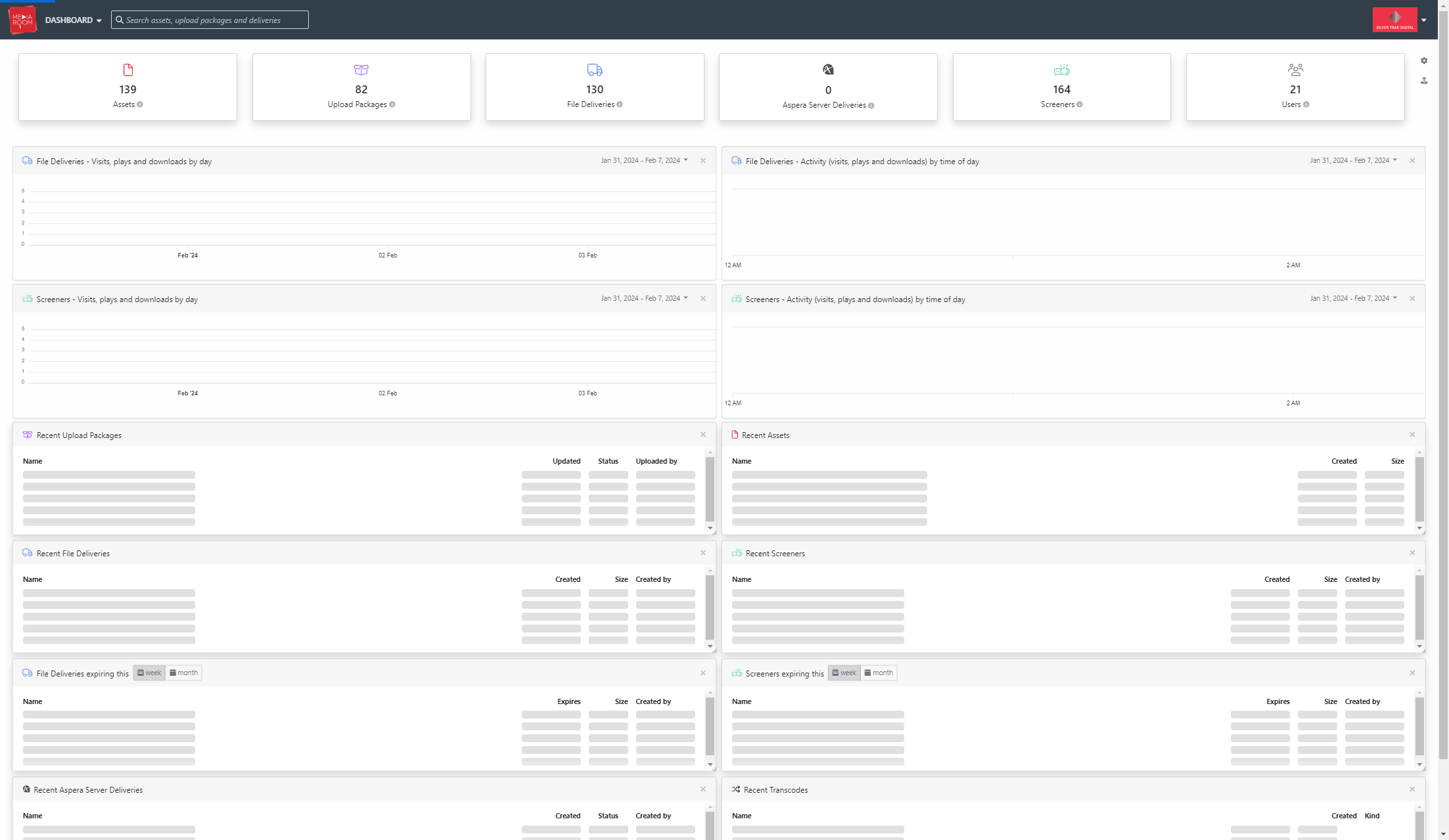Show info for Assets count
The image size is (1449, 840).
click(140, 104)
